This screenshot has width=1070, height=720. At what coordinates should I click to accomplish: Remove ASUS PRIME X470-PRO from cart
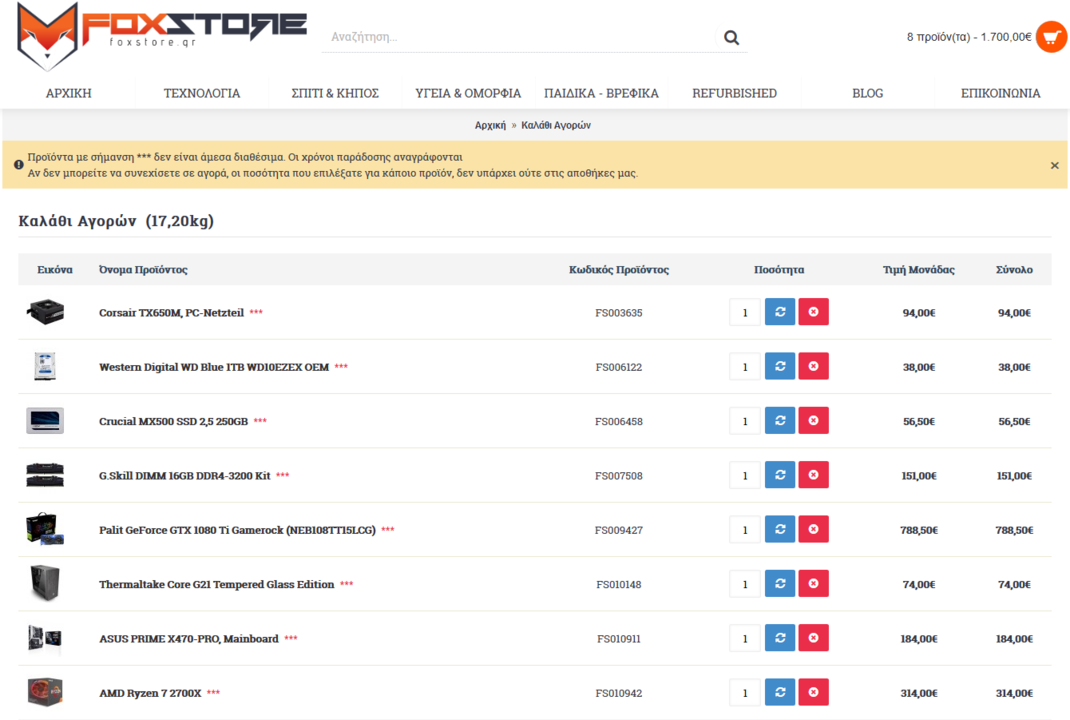click(813, 638)
